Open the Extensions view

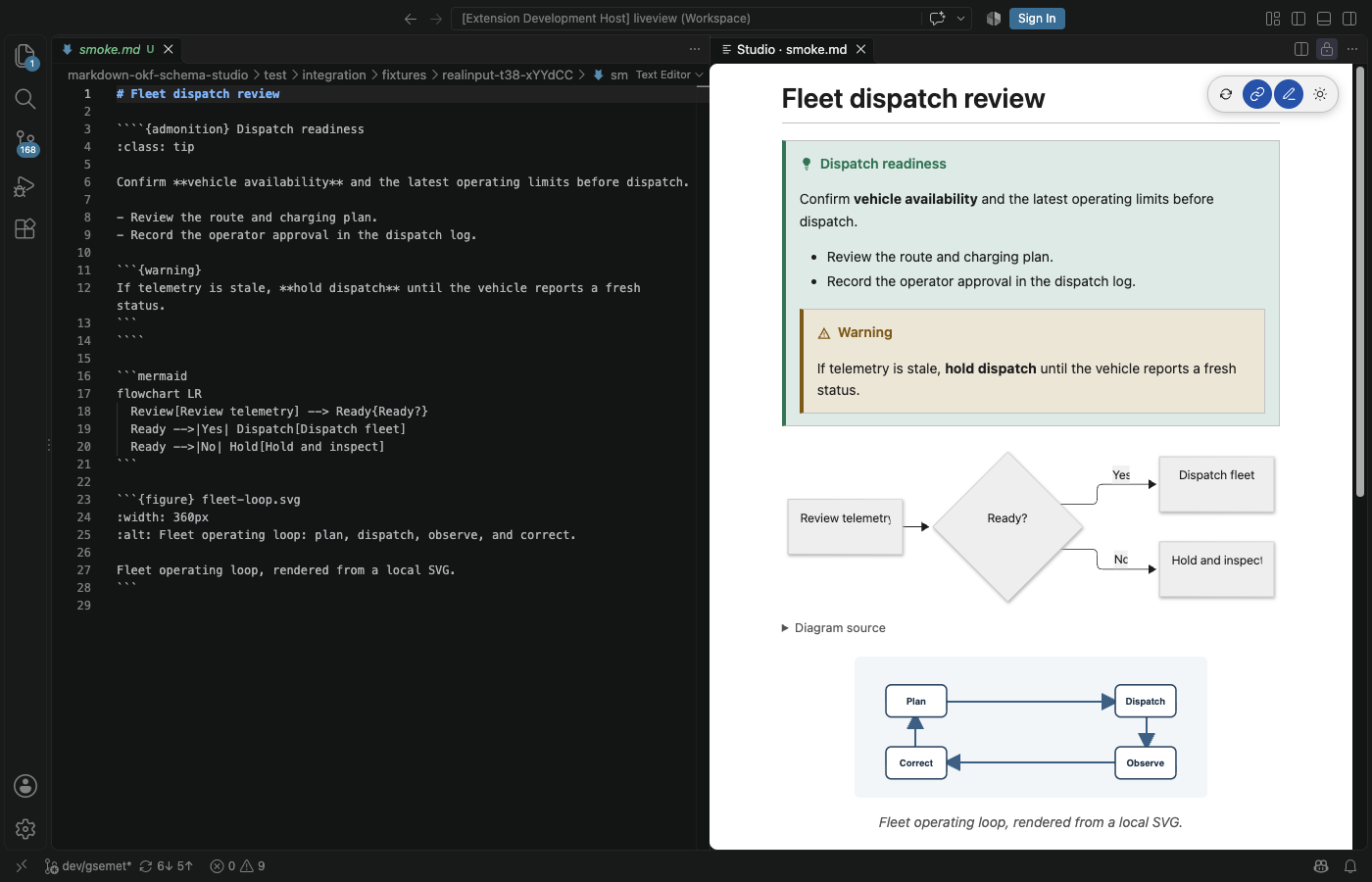[x=25, y=228]
